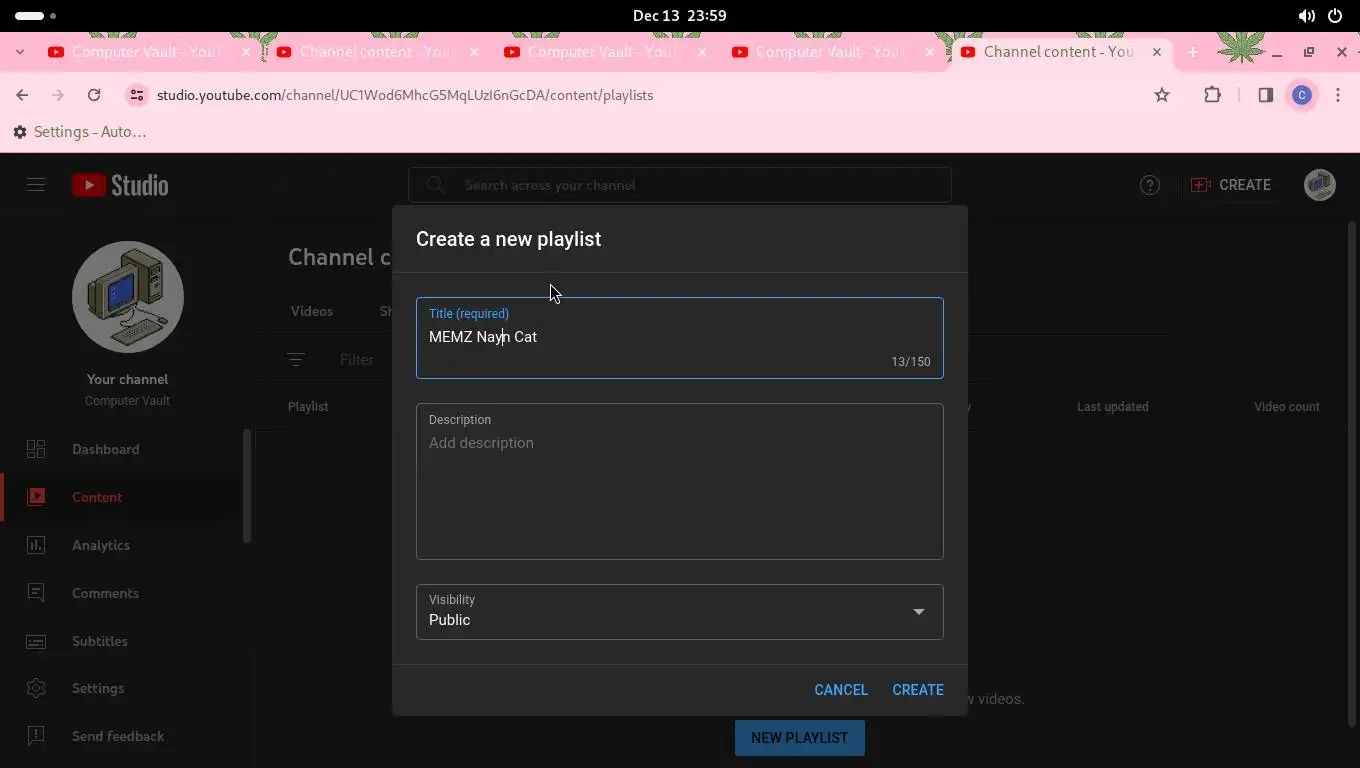Click the Dashboard grid icon
Screen dimensions: 1360x768
(36, 449)
